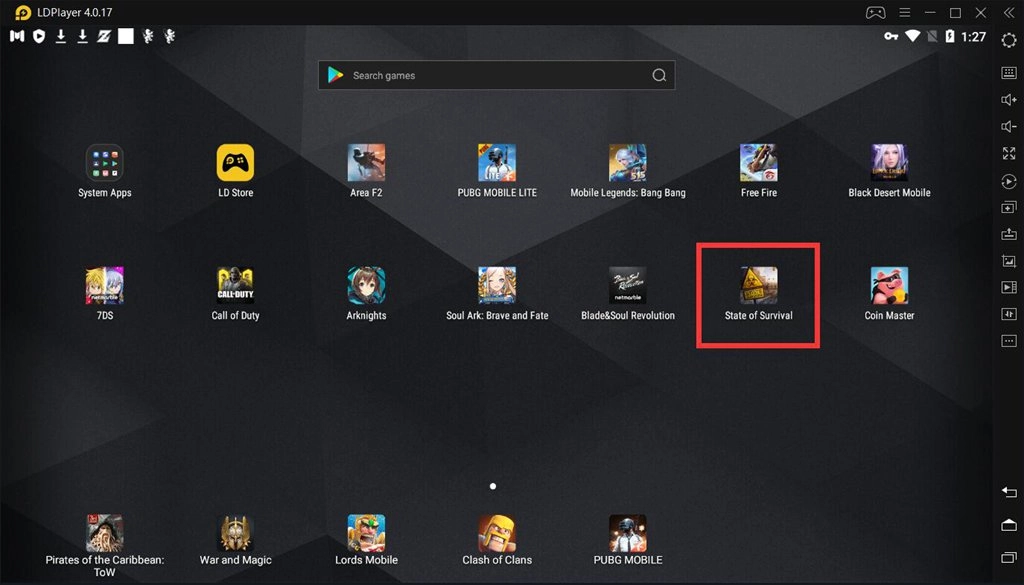Click the install APK upload icon
This screenshot has width=1024, height=585.
[1009, 234]
